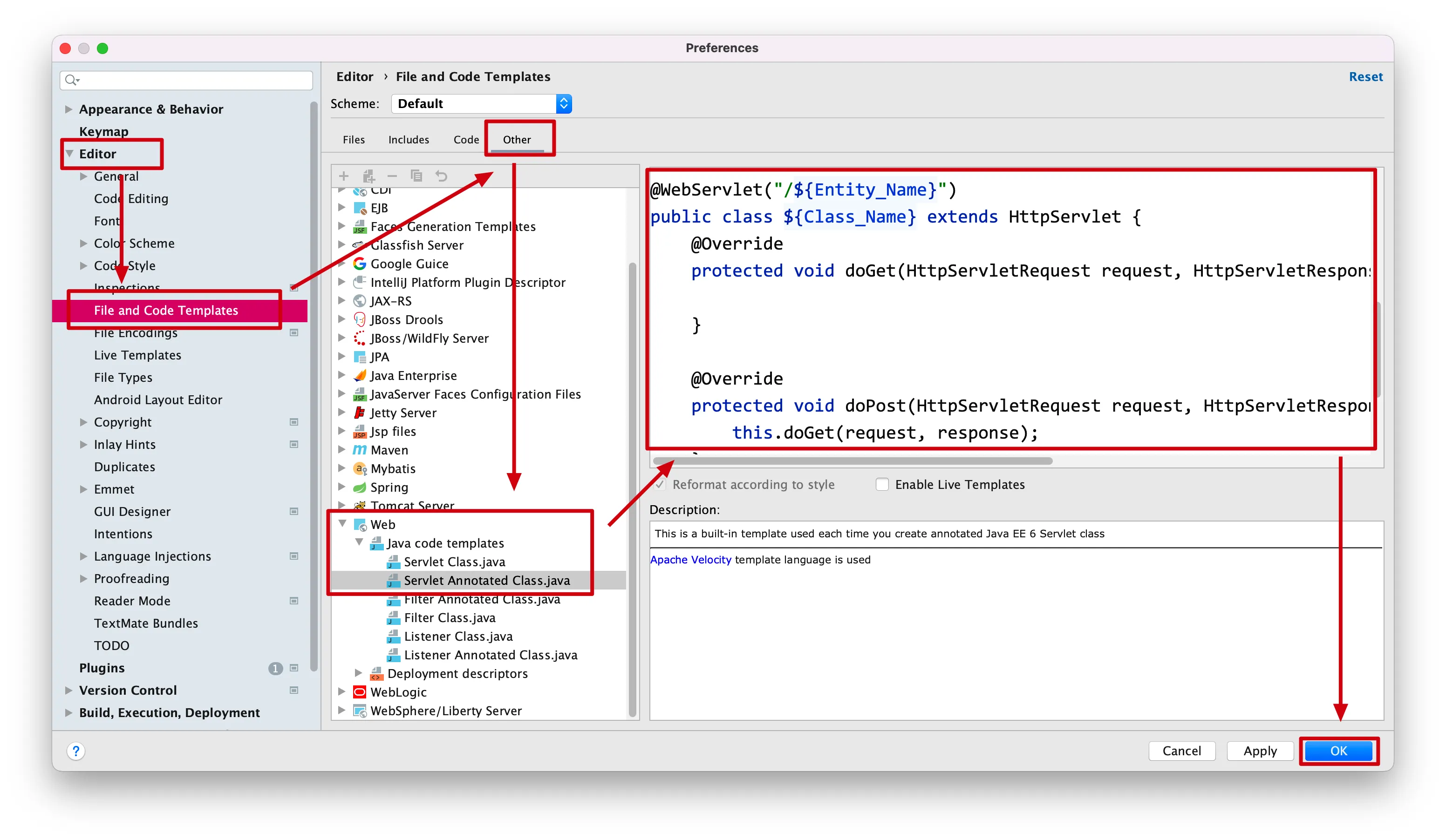Click the Cancel button

pyautogui.click(x=1181, y=751)
